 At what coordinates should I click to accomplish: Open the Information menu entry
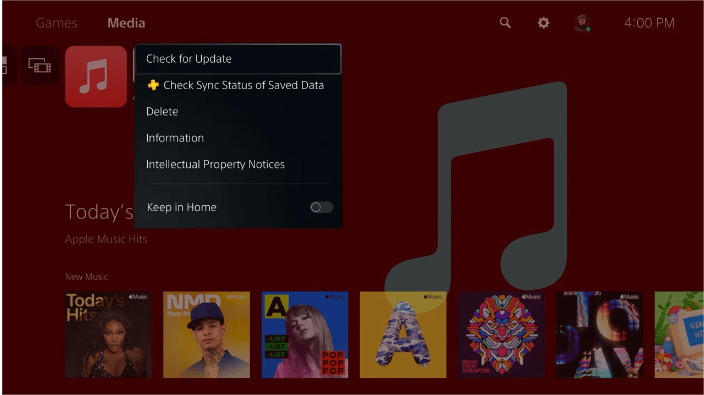(x=238, y=138)
